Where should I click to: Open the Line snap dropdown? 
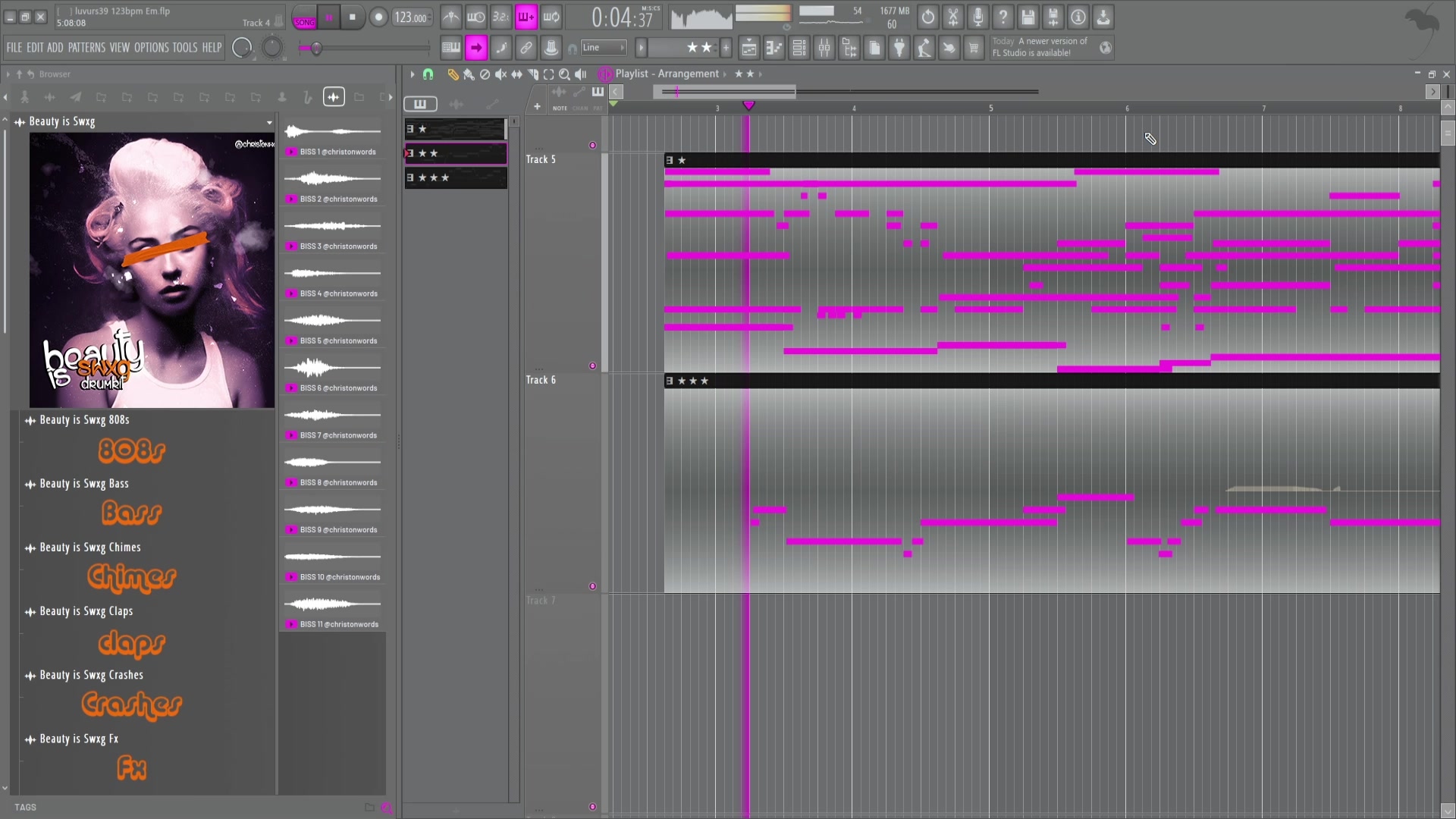[x=604, y=48]
